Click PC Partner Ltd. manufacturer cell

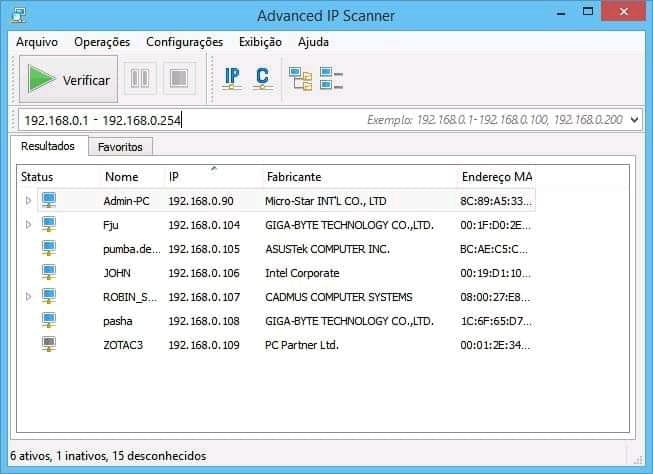tap(302, 345)
